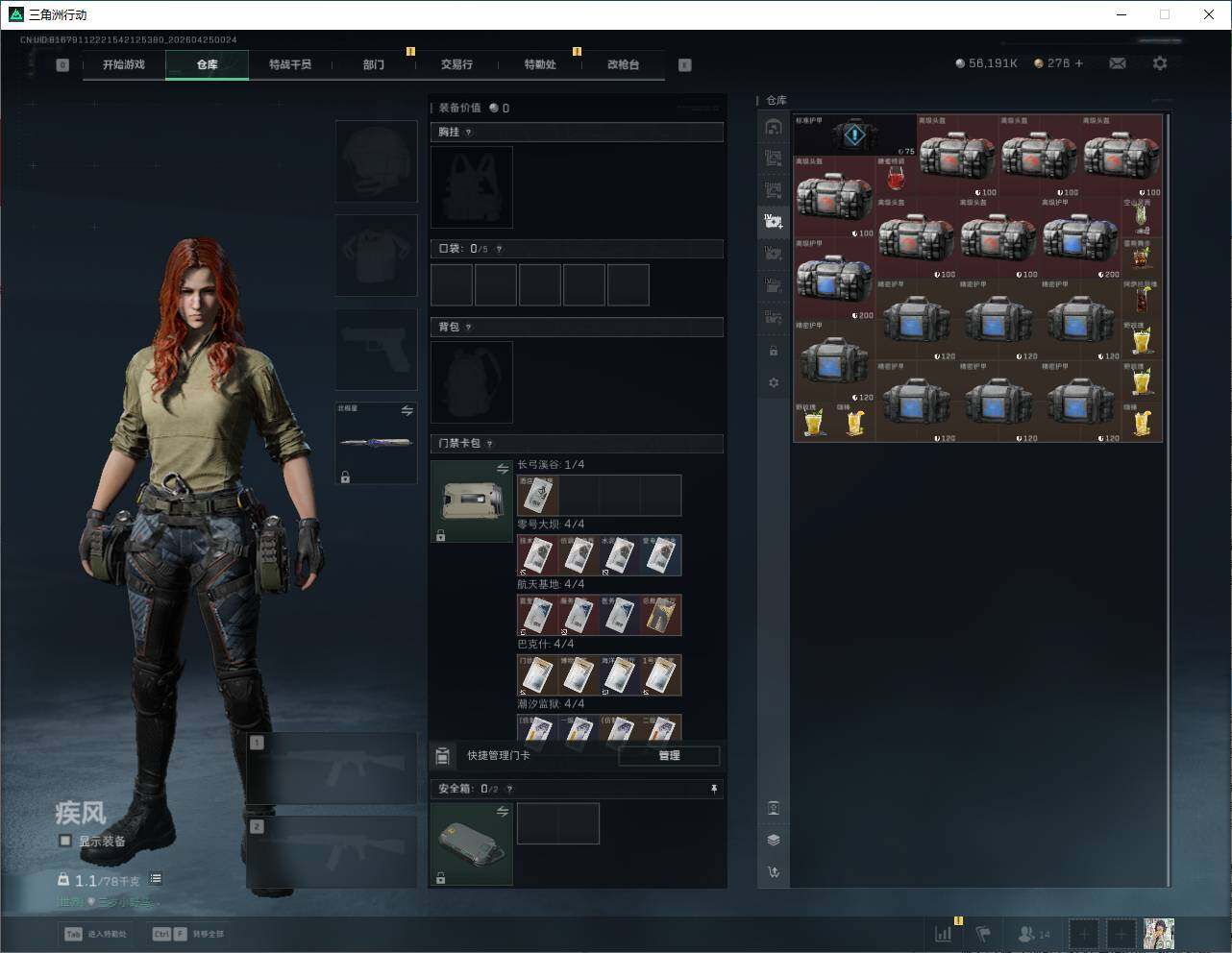
Task: Click the swap arrows on the melee knife slot
Action: coord(407,410)
